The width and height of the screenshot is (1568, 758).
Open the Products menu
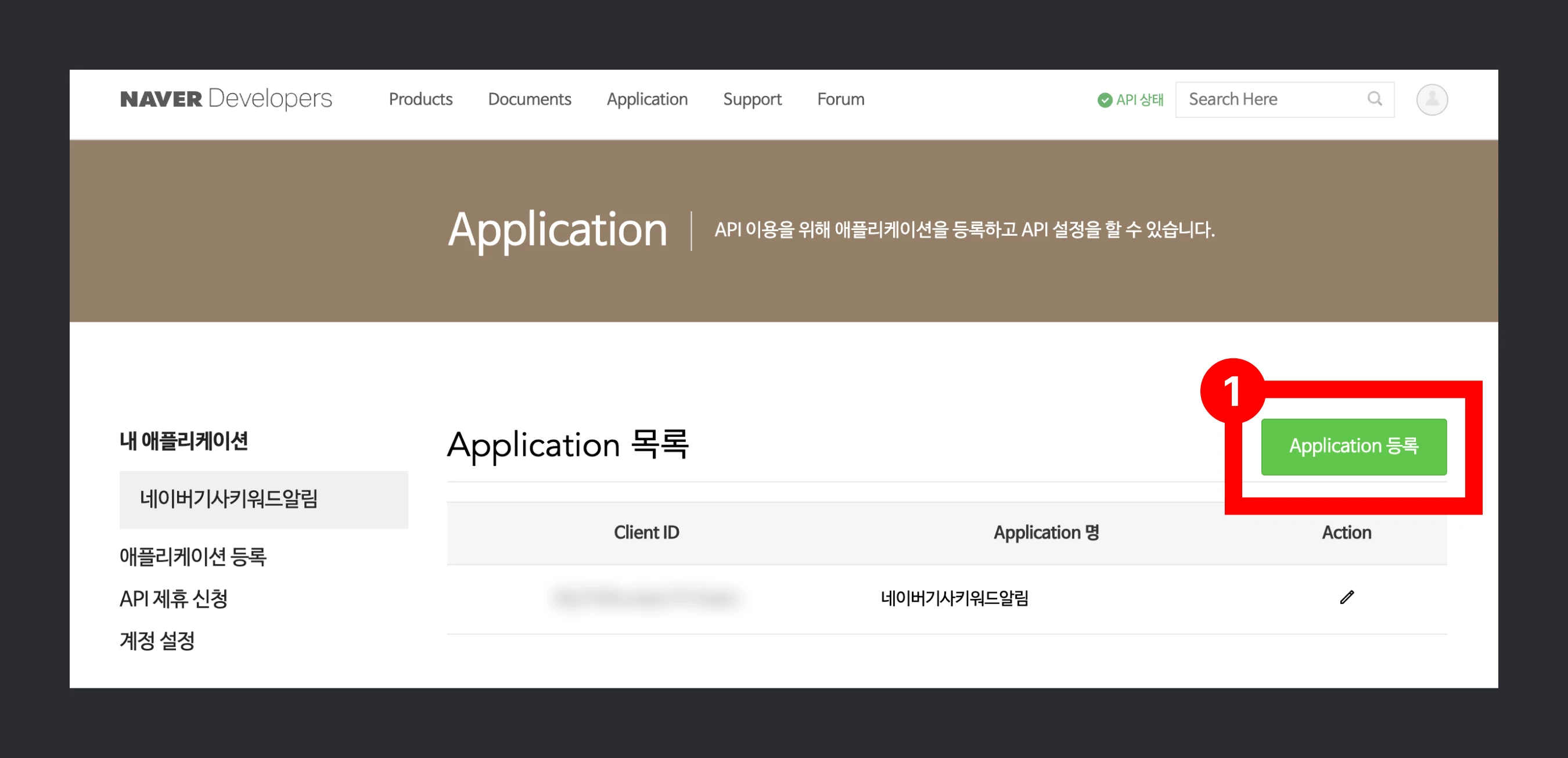pos(420,99)
